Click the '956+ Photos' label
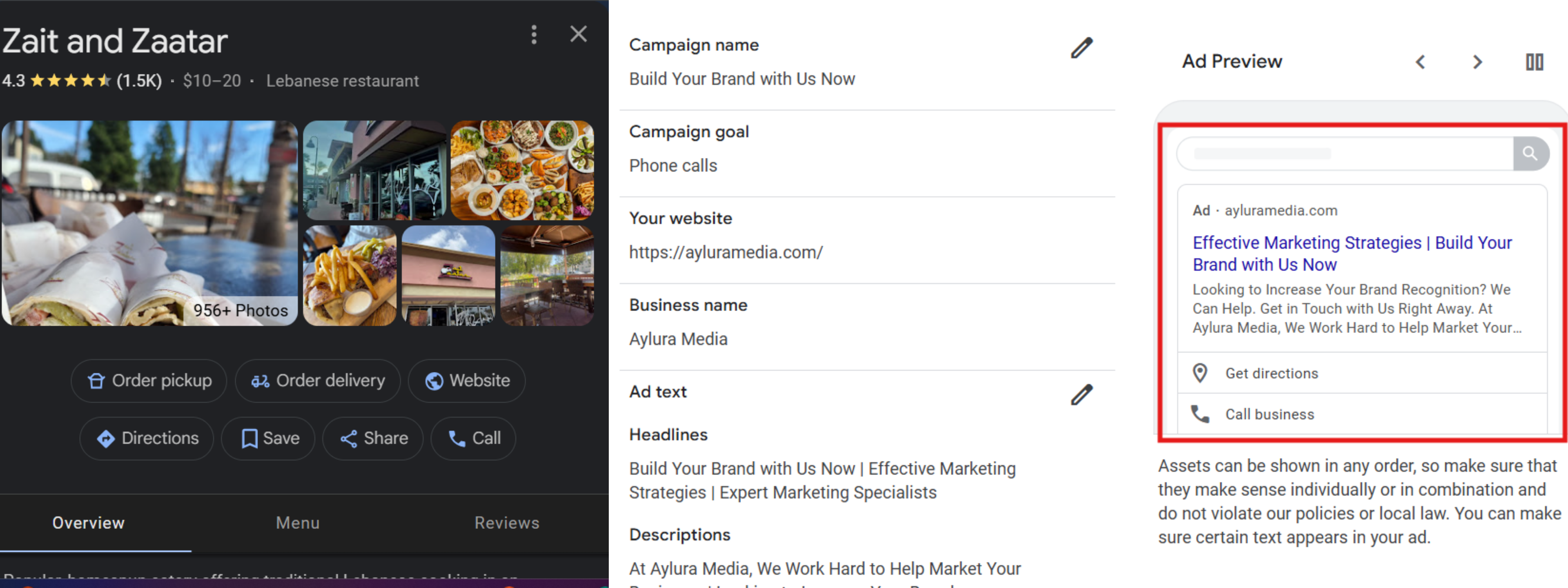The width and height of the screenshot is (1568, 588). click(241, 310)
